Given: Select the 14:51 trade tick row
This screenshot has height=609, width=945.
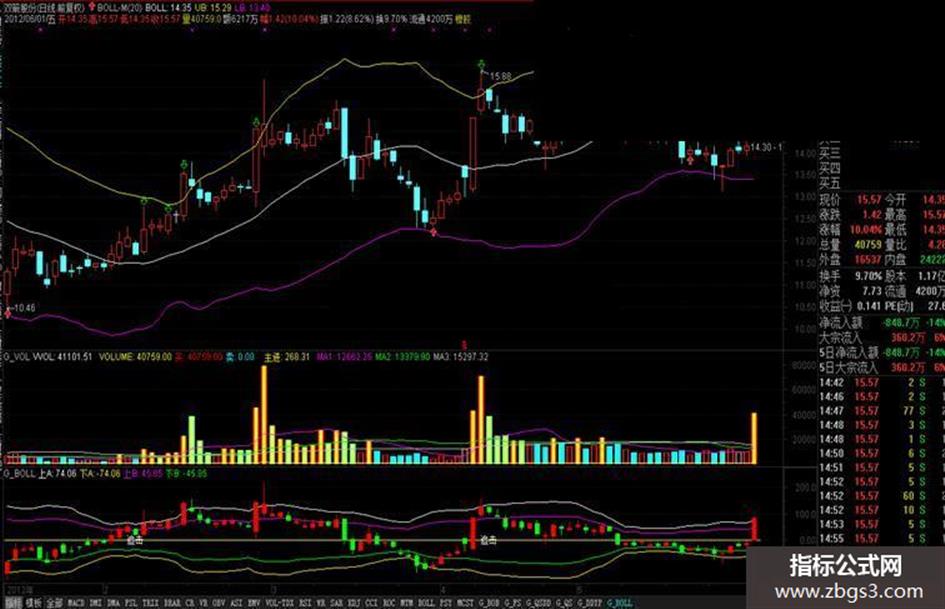Looking at the screenshot, I should tap(881, 467).
